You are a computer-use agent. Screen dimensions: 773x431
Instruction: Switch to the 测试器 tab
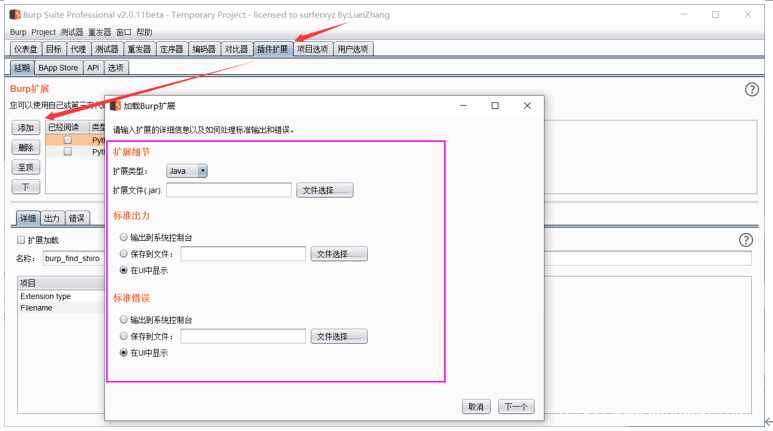point(106,49)
